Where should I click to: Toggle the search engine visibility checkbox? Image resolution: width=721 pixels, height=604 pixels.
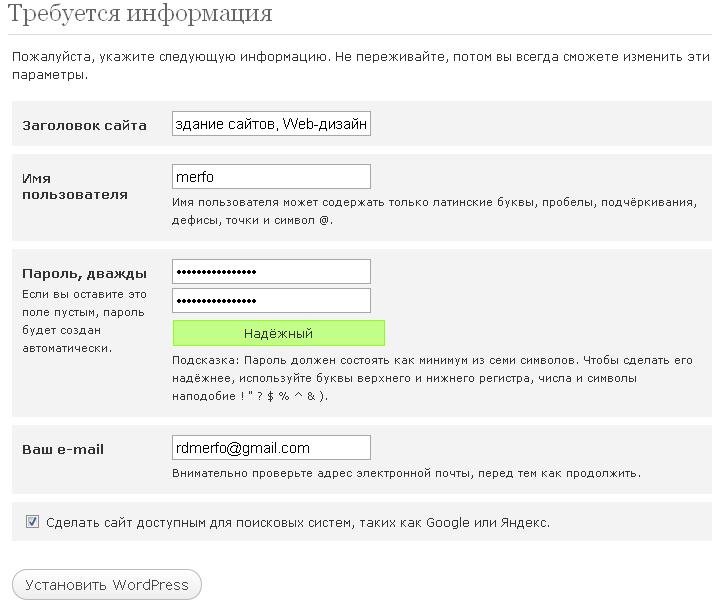point(32,522)
